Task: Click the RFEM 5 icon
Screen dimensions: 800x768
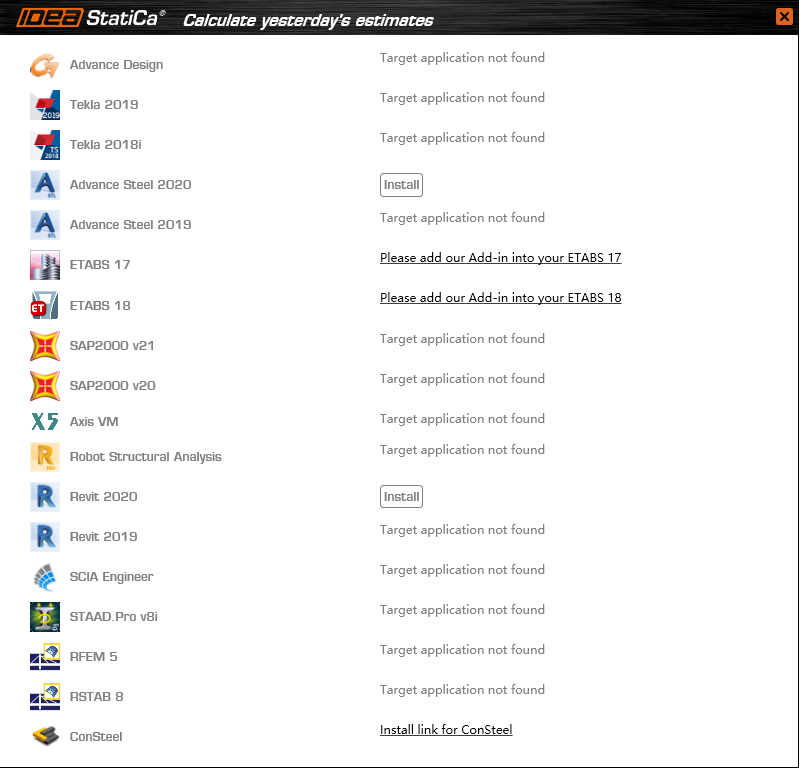Action: tap(45, 657)
